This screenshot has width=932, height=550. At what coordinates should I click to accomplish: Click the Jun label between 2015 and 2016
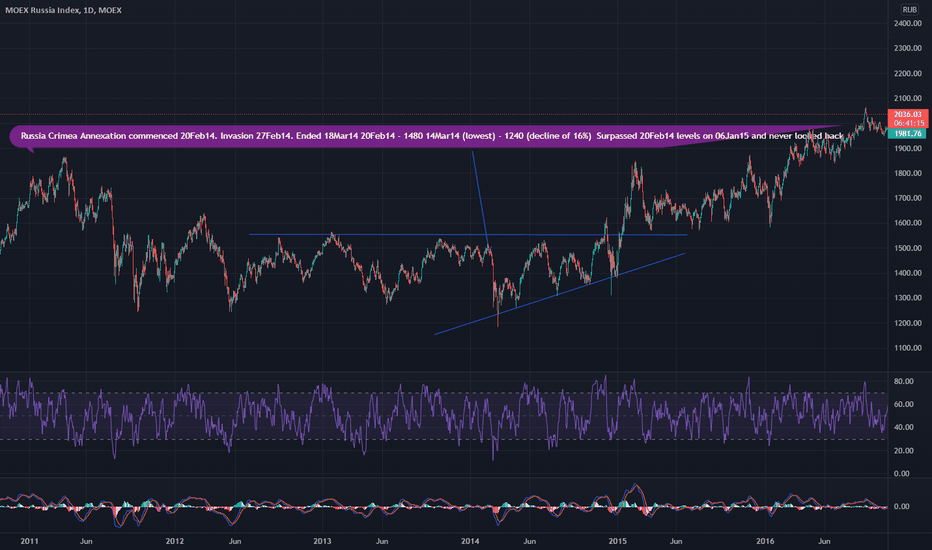click(x=676, y=541)
